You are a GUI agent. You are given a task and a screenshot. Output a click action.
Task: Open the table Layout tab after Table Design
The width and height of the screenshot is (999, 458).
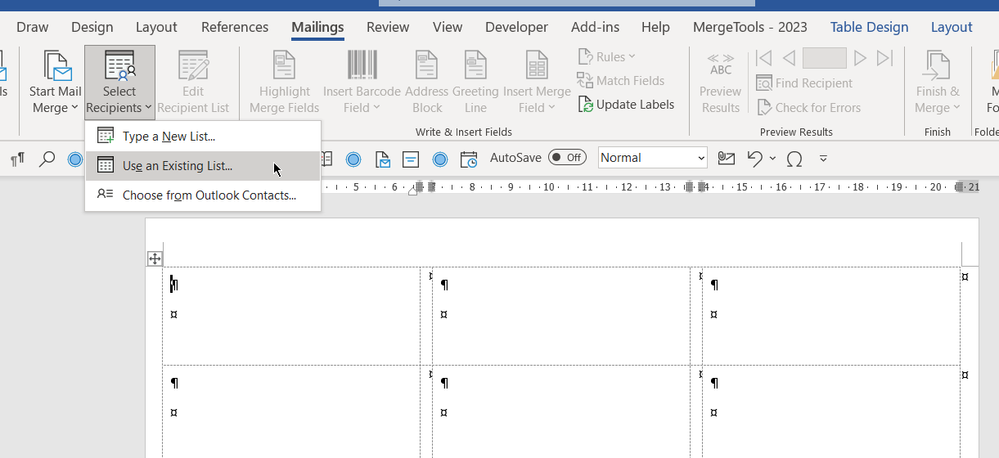tap(951, 27)
